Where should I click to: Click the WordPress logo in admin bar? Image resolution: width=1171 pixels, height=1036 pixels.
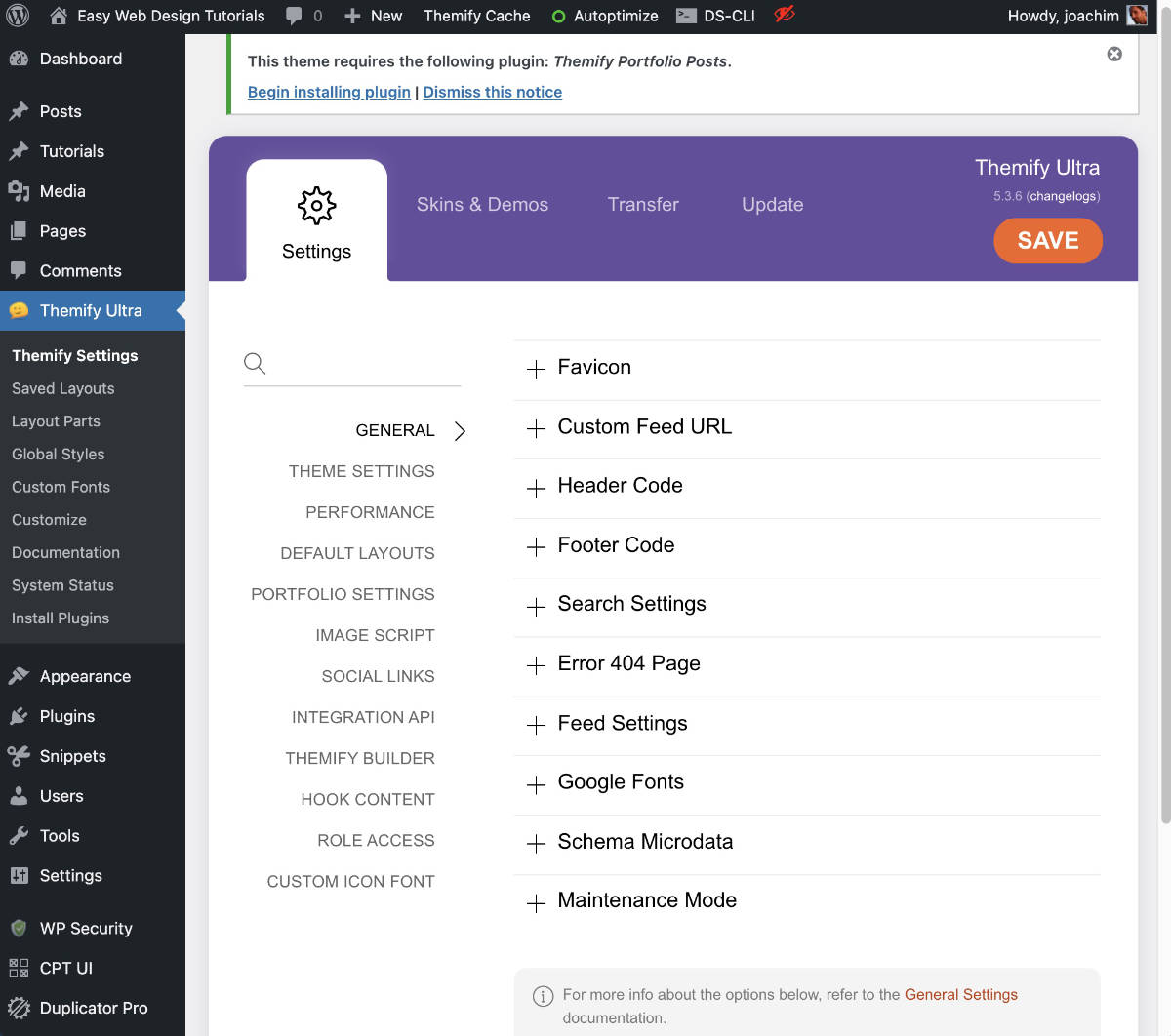click(x=18, y=16)
